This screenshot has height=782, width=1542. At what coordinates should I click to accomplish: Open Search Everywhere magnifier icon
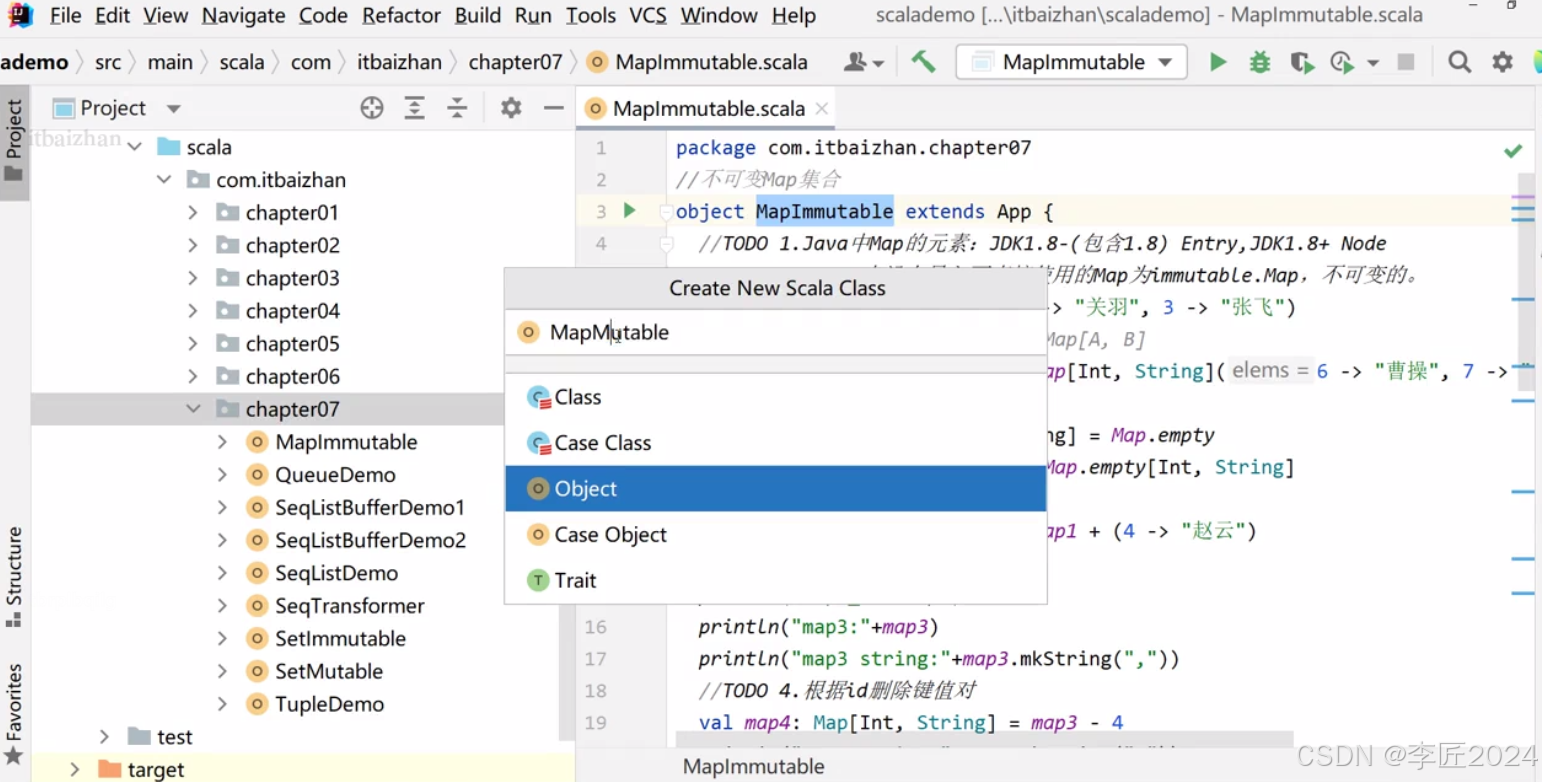pyautogui.click(x=1459, y=62)
